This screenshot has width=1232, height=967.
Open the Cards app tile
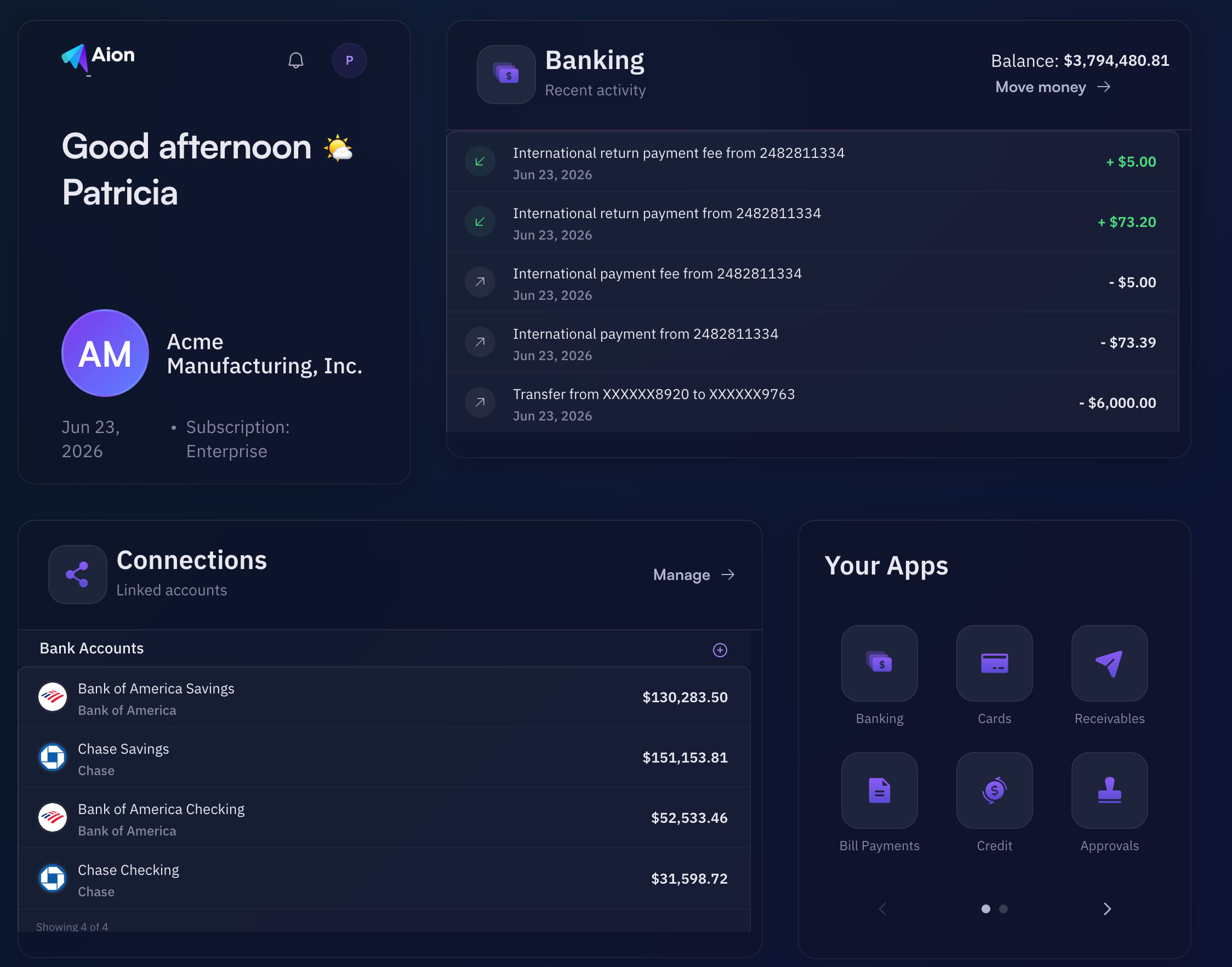click(x=994, y=663)
